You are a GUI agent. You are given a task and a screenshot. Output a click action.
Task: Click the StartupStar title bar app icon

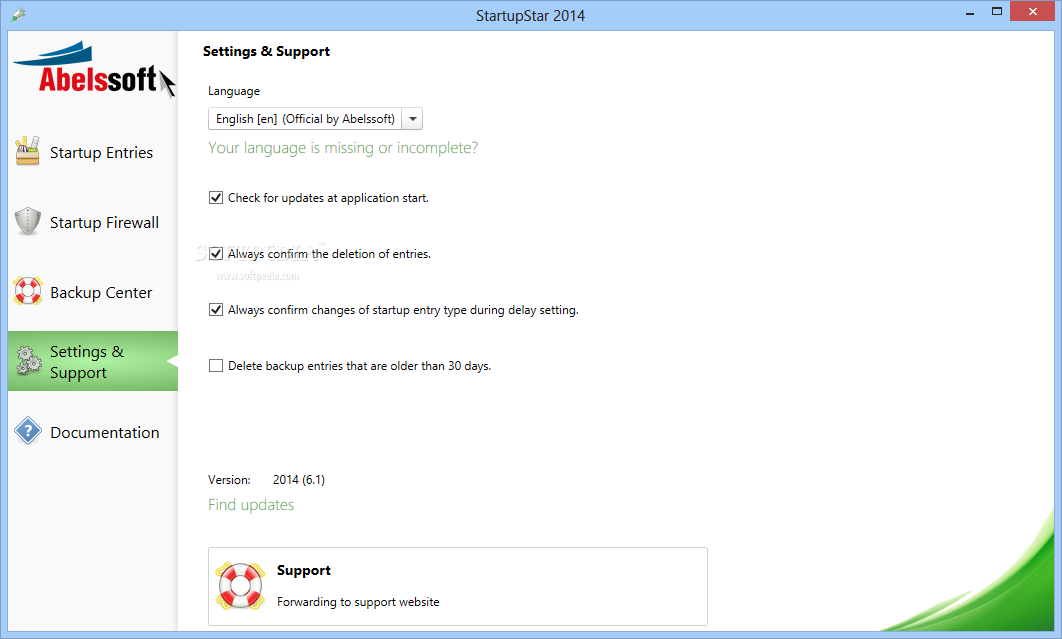18,14
